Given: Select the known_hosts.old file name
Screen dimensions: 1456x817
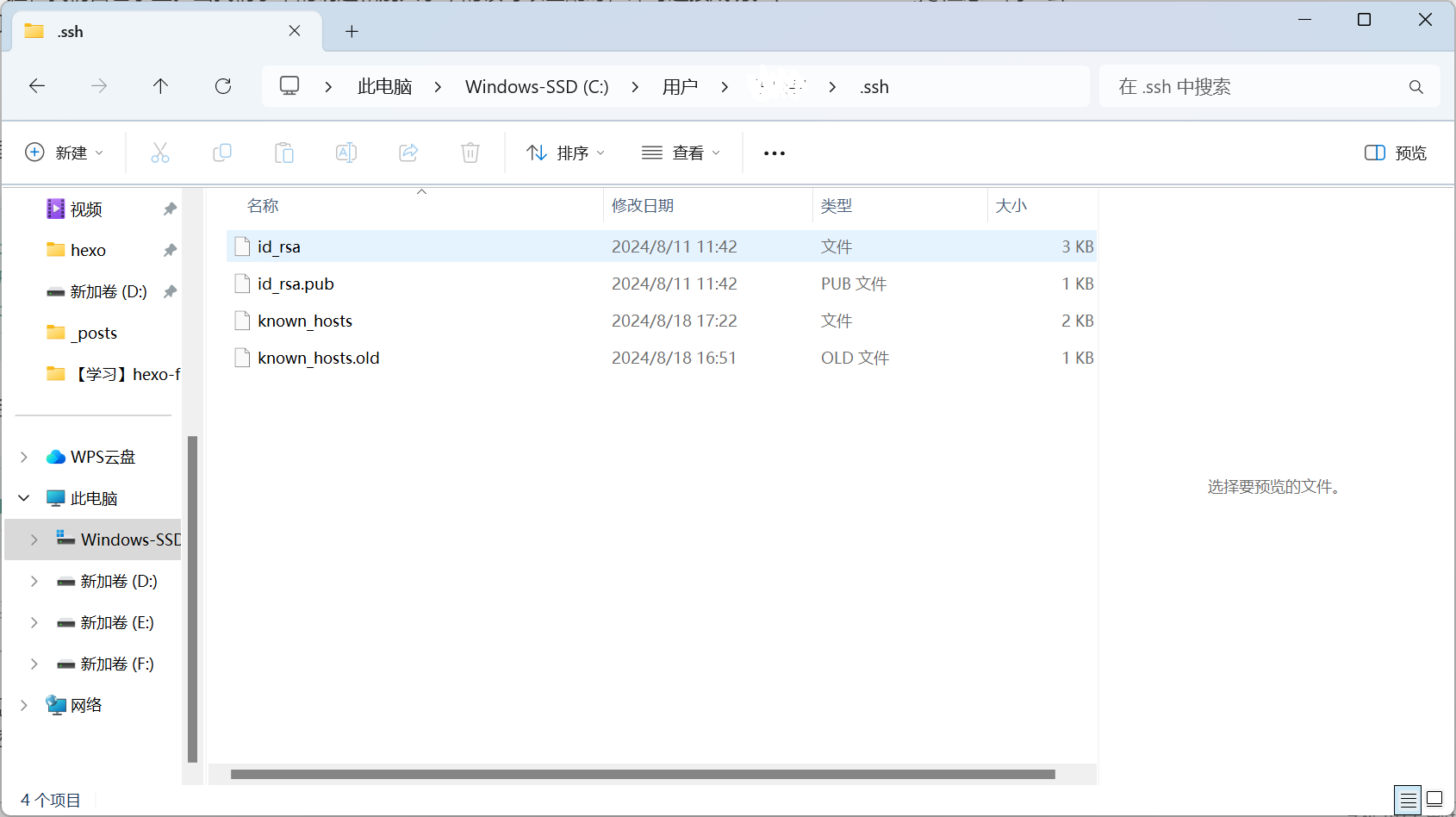Looking at the screenshot, I should [319, 358].
